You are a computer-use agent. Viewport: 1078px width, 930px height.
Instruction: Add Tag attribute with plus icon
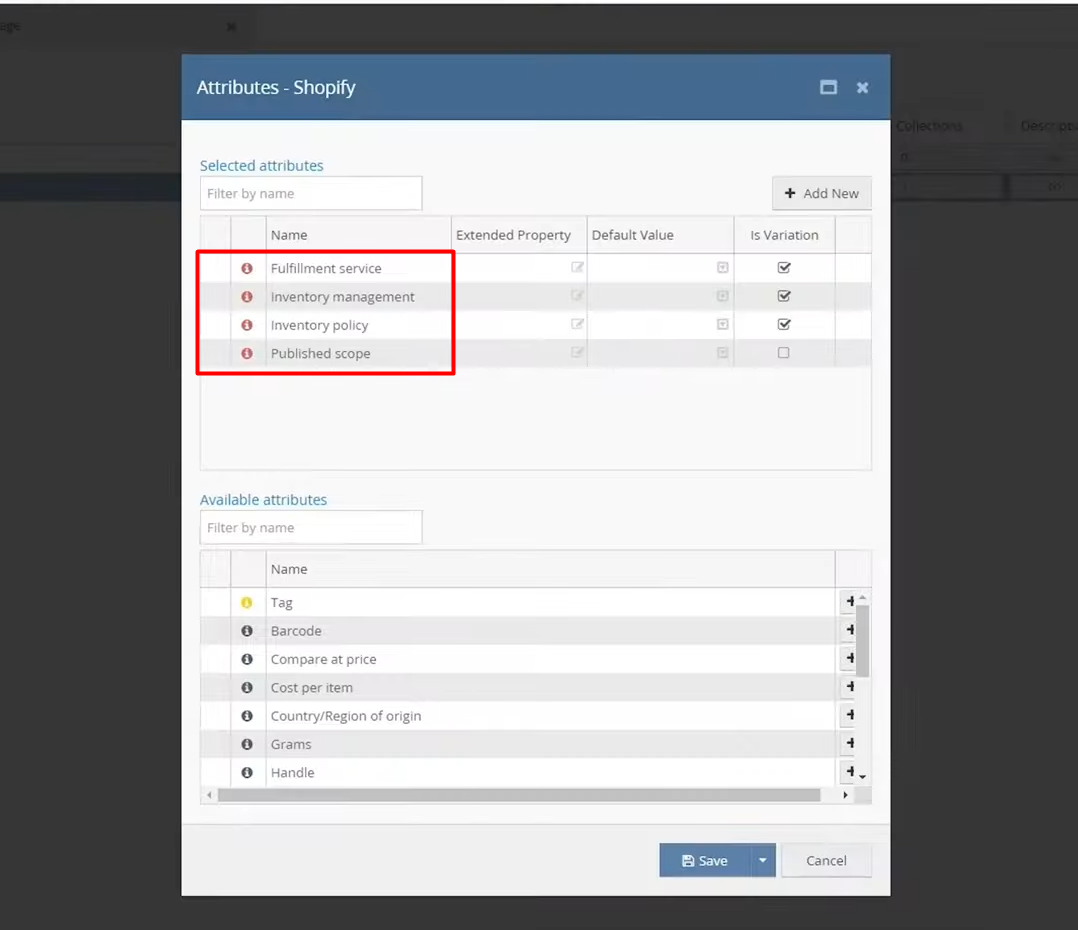click(850, 601)
